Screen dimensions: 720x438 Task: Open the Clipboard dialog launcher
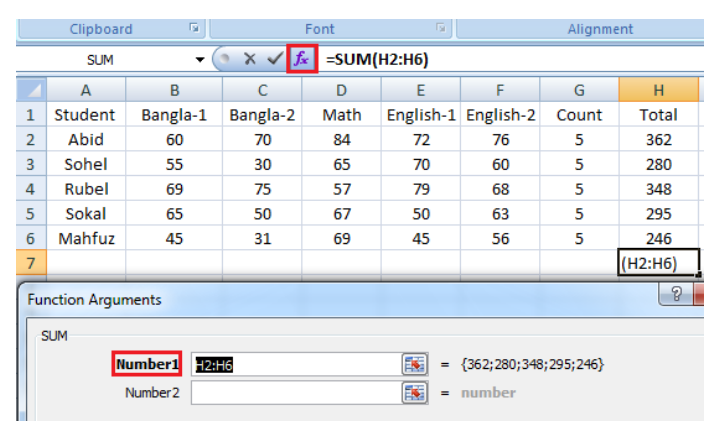pos(195,29)
